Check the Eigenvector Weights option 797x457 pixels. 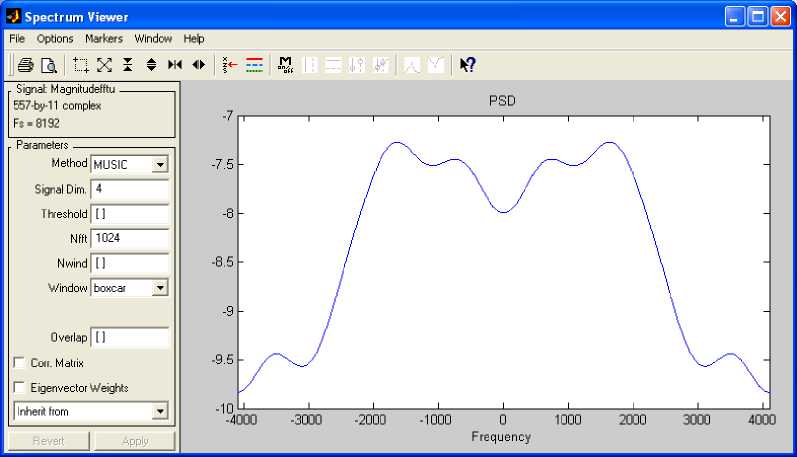click(20, 388)
